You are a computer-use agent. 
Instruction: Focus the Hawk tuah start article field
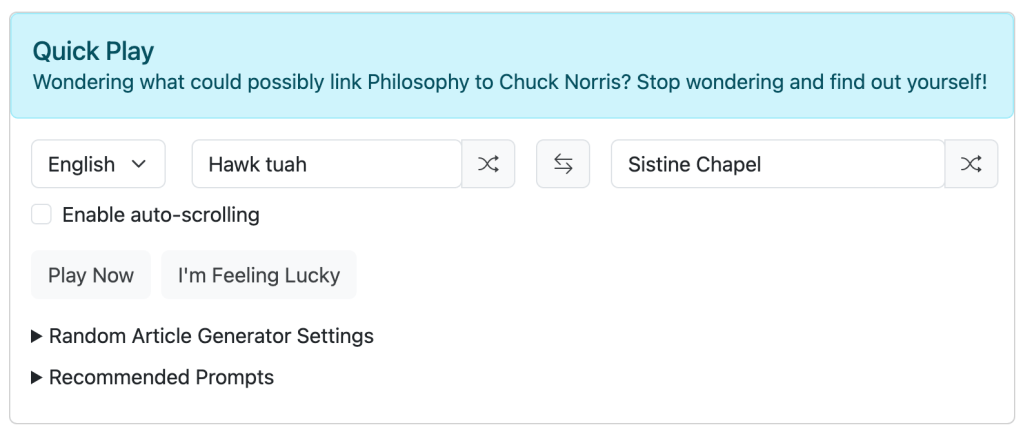point(326,164)
